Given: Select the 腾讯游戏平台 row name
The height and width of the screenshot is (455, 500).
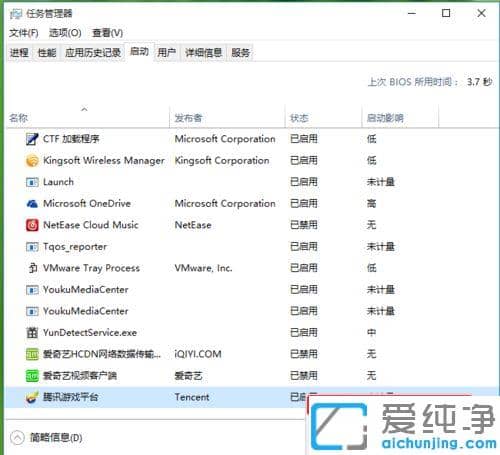Looking at the screenshot, I should point(70,397).
